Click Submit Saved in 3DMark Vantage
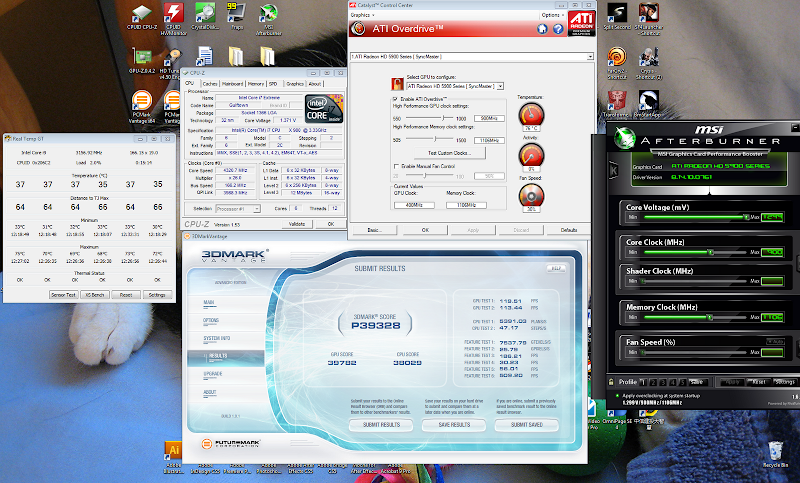Viewport: 800px width, 483px height. [527, 424]
